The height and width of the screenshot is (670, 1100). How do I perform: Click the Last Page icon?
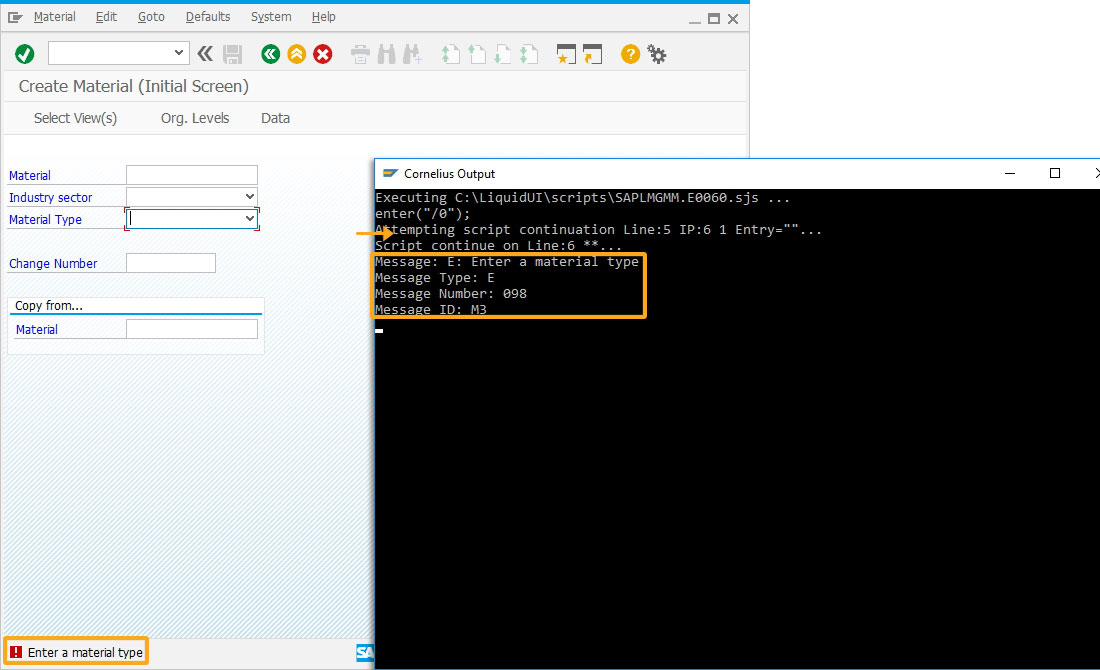tap(529, 54)
